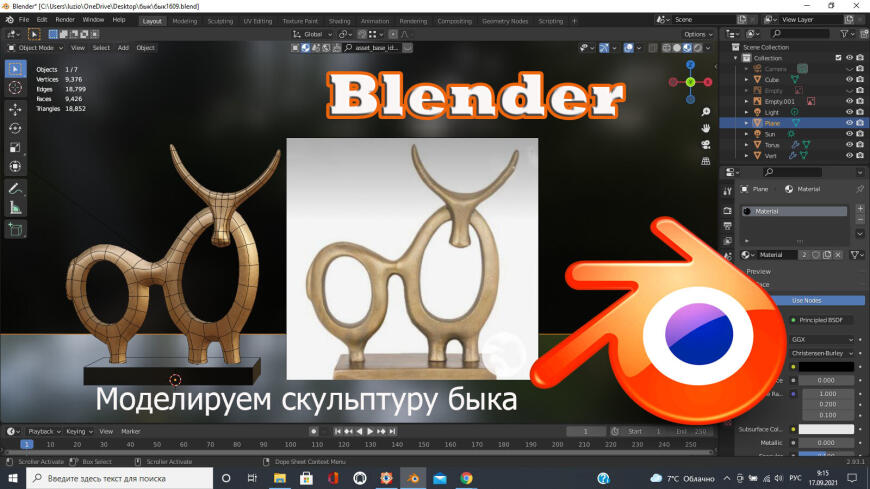The width and height of the screenshot is (870, 489).
Task: Hide Light in viewport
Action: (849, 112)
